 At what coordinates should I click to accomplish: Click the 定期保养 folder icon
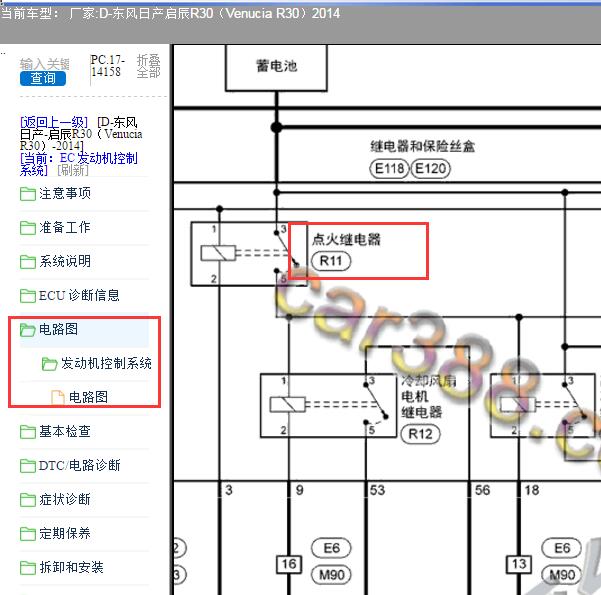point(28,534)
